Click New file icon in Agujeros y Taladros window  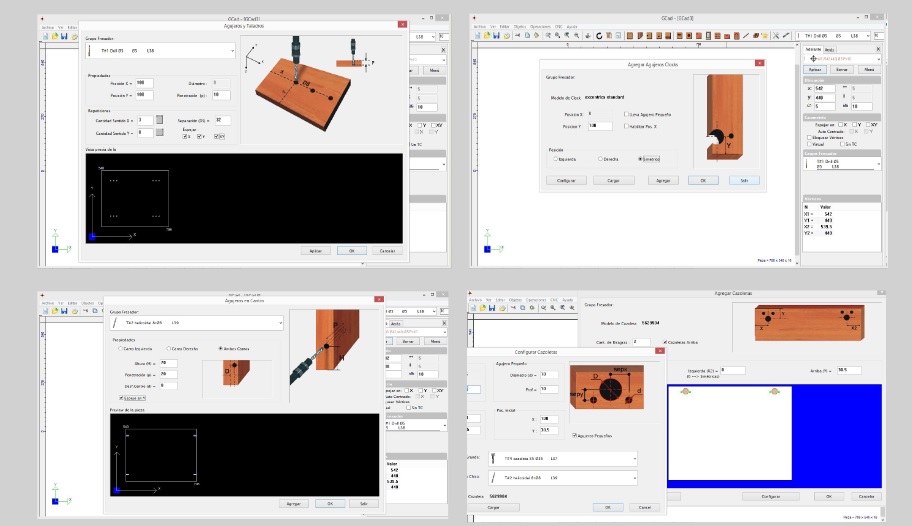[x=45, y=36]
